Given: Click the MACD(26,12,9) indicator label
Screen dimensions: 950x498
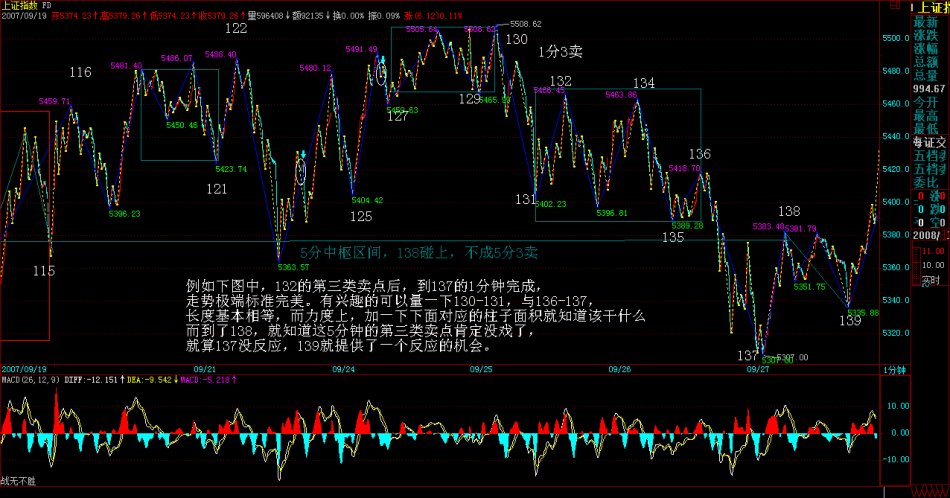Looking at the screenshot, I should 32,380.
